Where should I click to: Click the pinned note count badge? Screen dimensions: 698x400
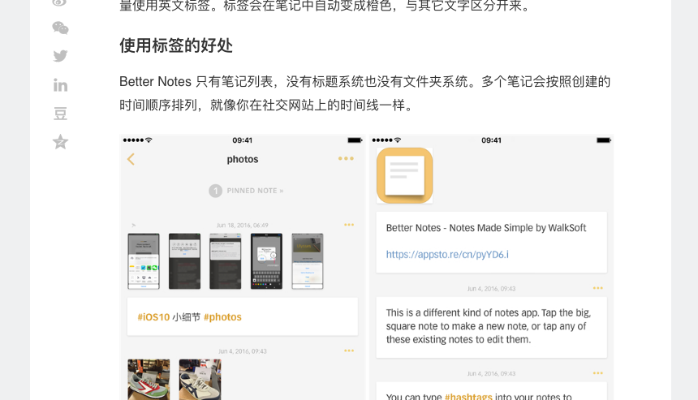[215, 191]
